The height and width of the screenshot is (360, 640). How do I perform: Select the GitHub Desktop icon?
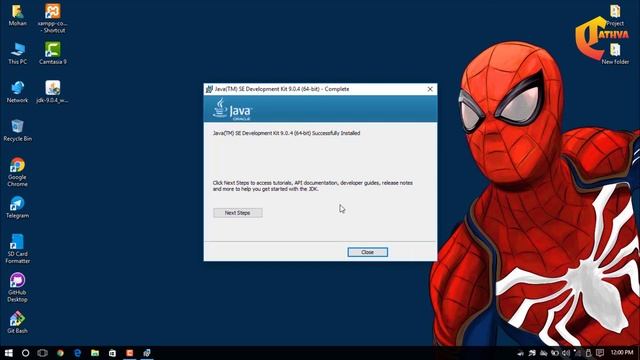click(18, 287)
